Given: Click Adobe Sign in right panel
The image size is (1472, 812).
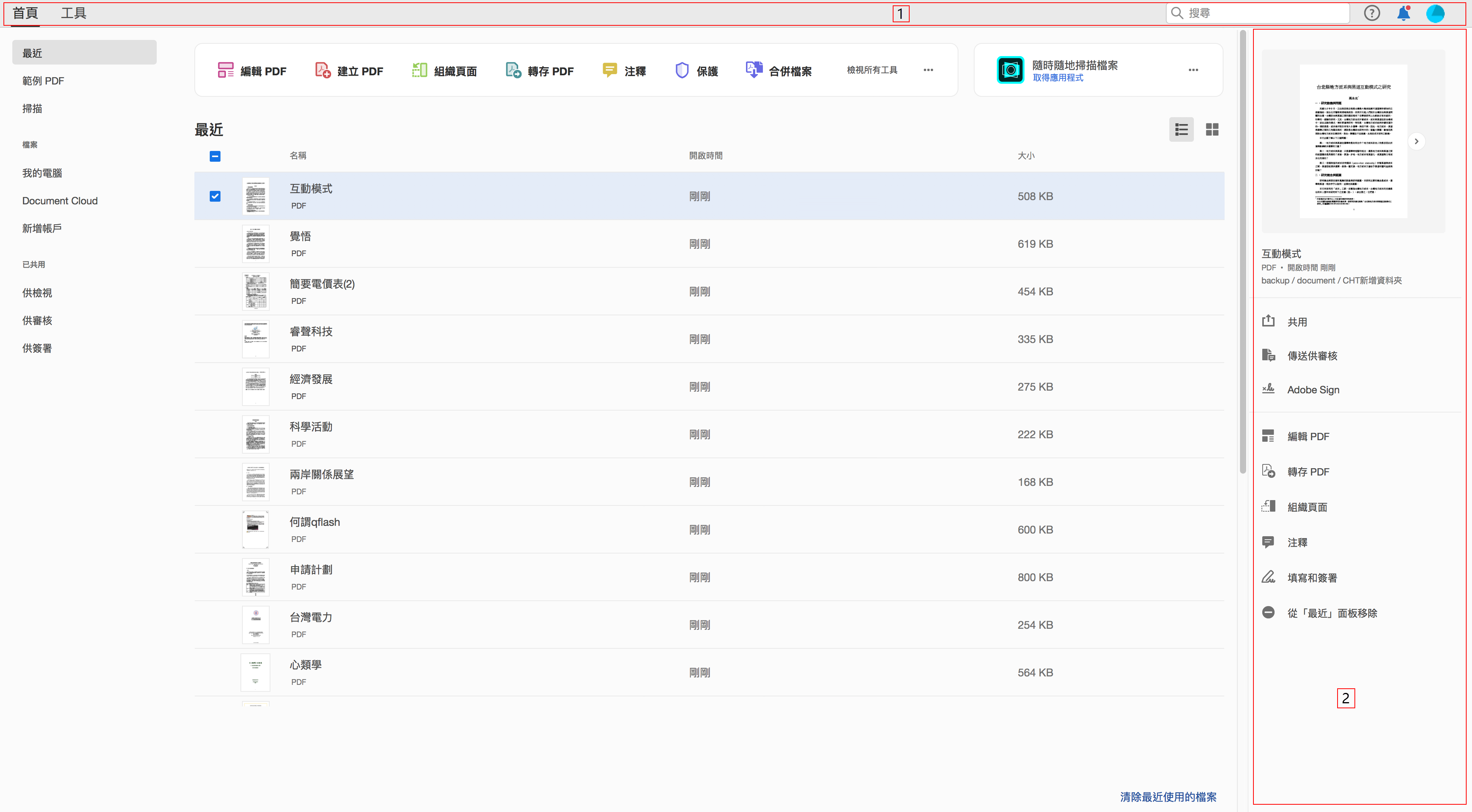Looking at the screenshot, I should 1313,390.
